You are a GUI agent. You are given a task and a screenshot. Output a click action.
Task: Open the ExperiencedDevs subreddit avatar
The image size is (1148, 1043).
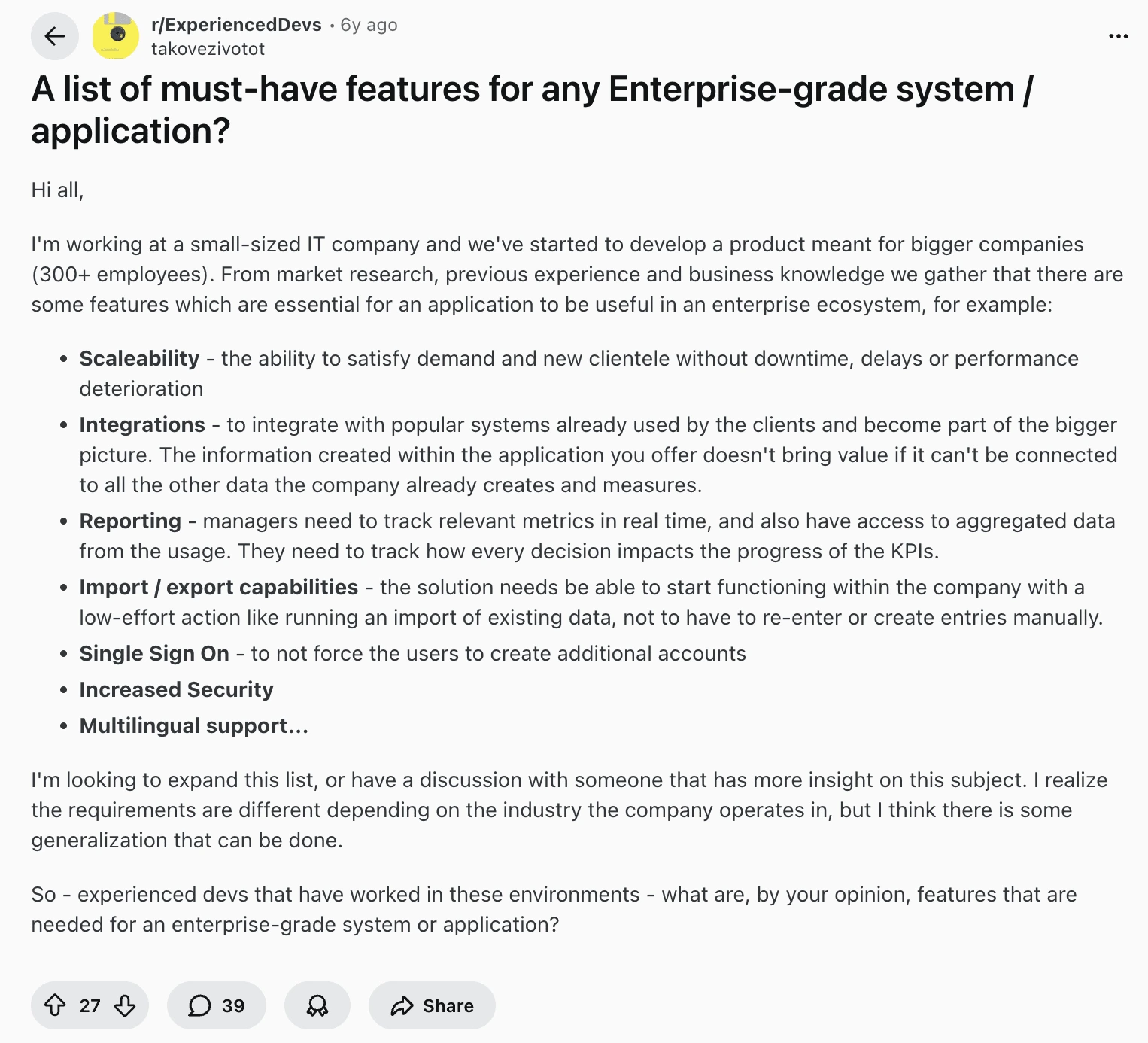click(x=115, y=36)
